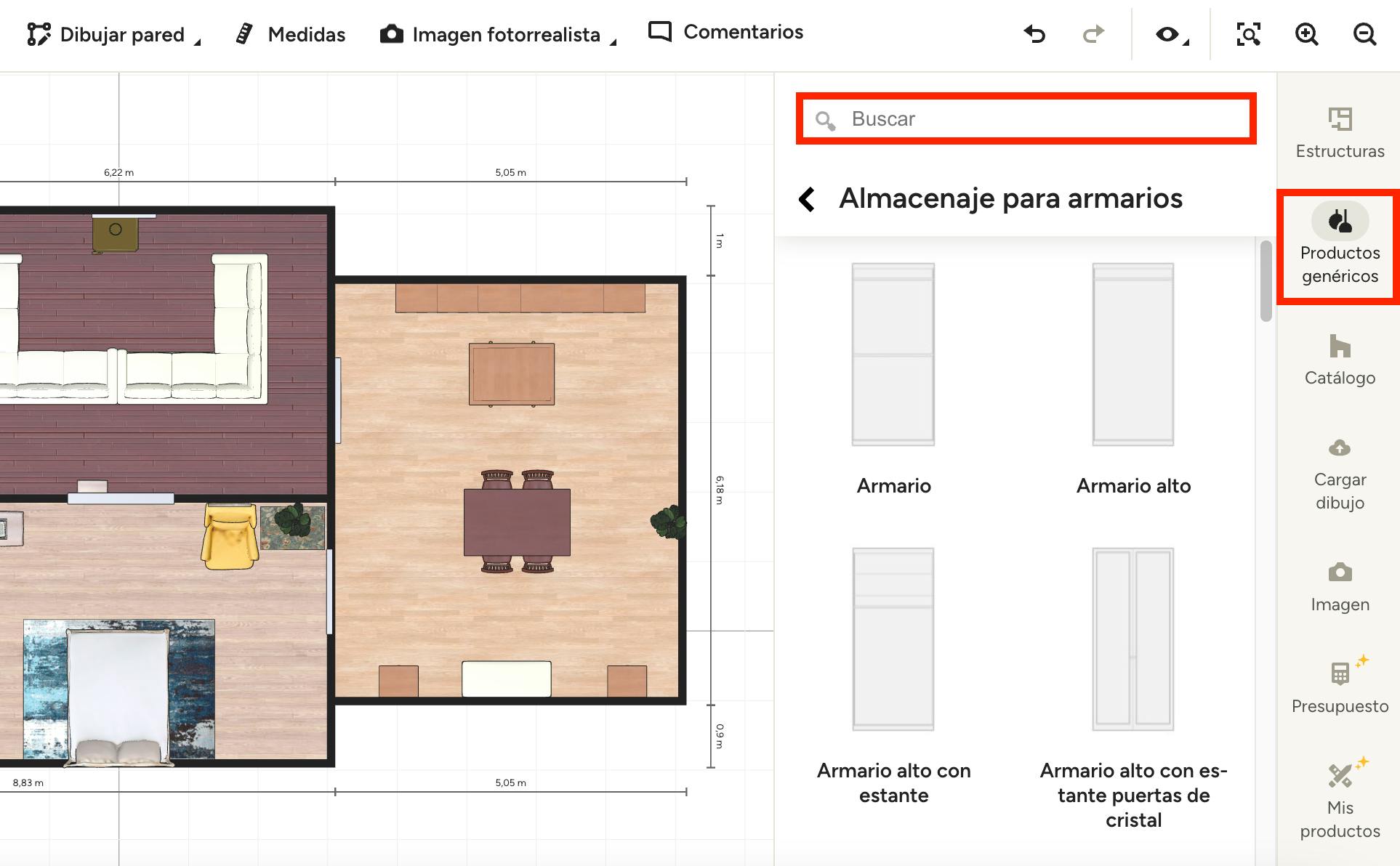
Task: Click the product list scrollbar
Action: [x=1266, y=281]
